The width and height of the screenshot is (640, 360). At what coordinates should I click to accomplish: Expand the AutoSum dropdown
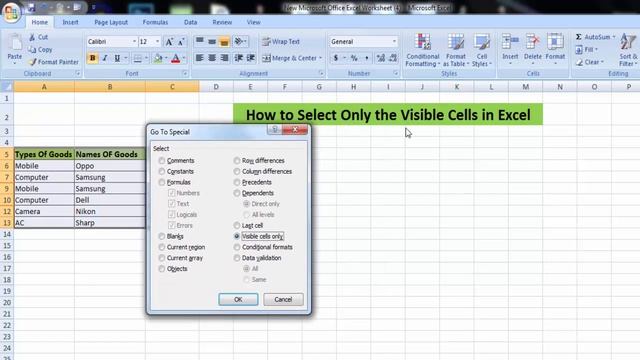click(613, 37)
